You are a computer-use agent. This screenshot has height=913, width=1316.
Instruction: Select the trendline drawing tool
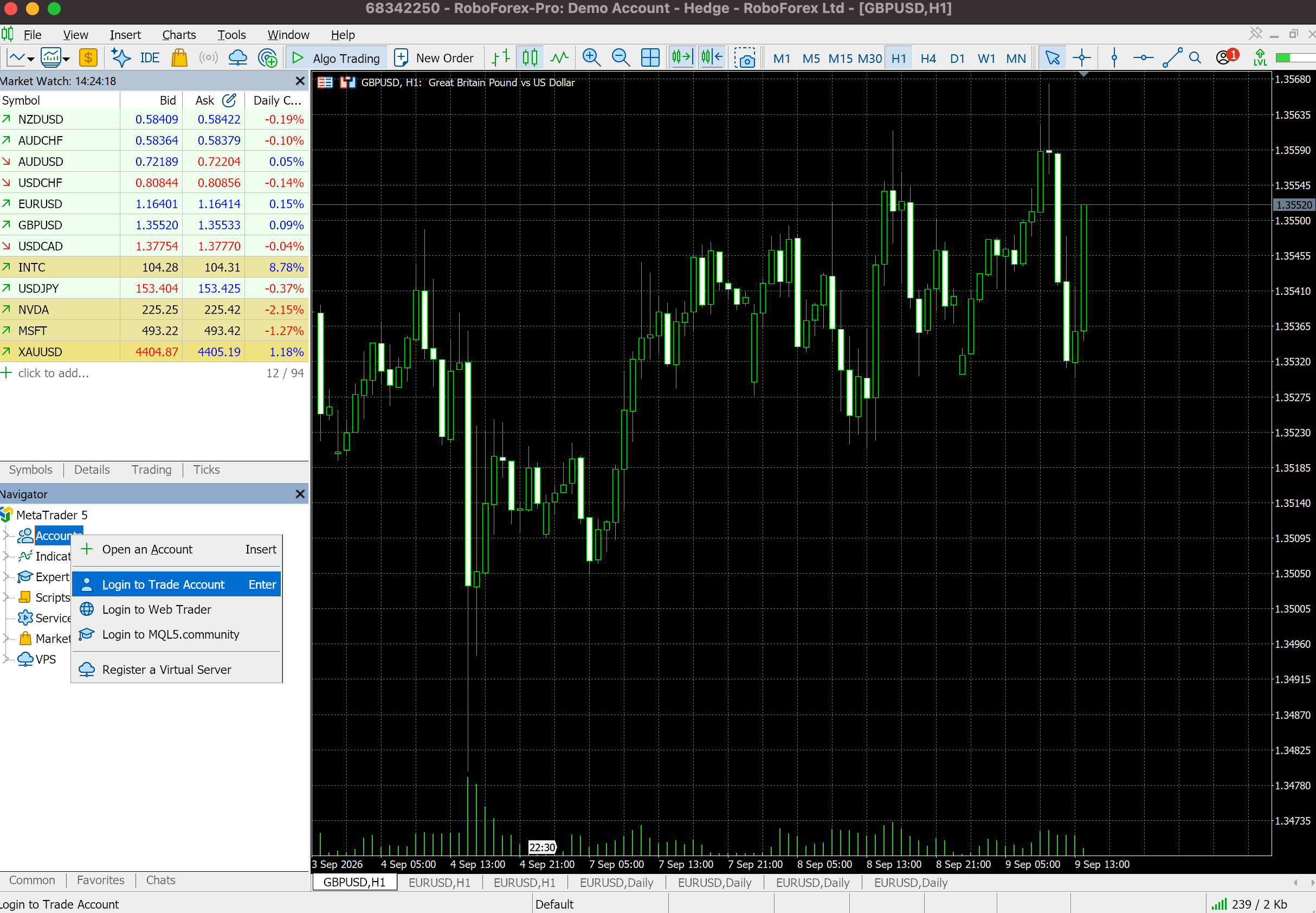point(1172,58)
